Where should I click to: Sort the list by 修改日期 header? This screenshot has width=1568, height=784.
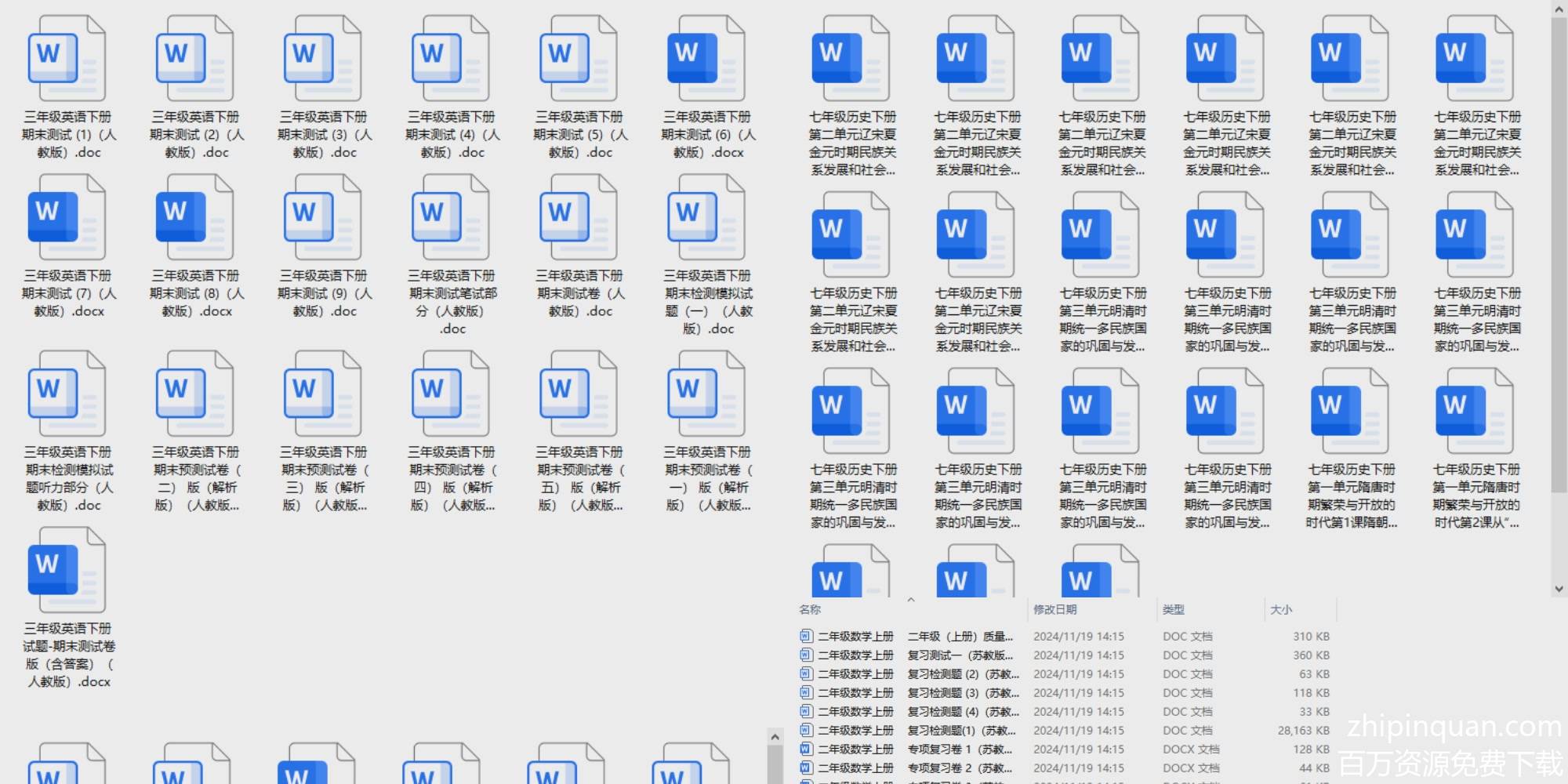click(1054, 609)
